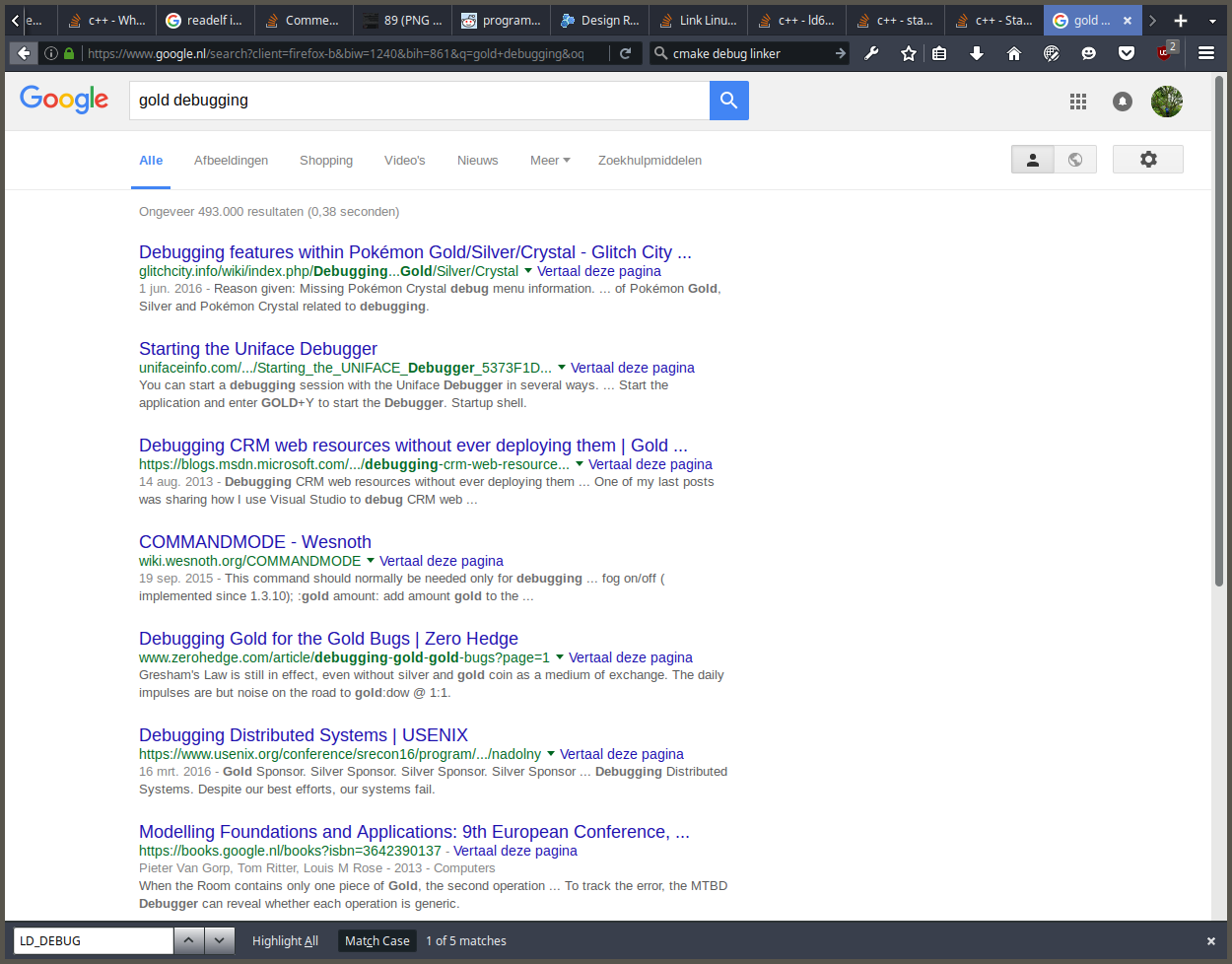Toggle Highlight All in find bar

[x=285, y=941]
